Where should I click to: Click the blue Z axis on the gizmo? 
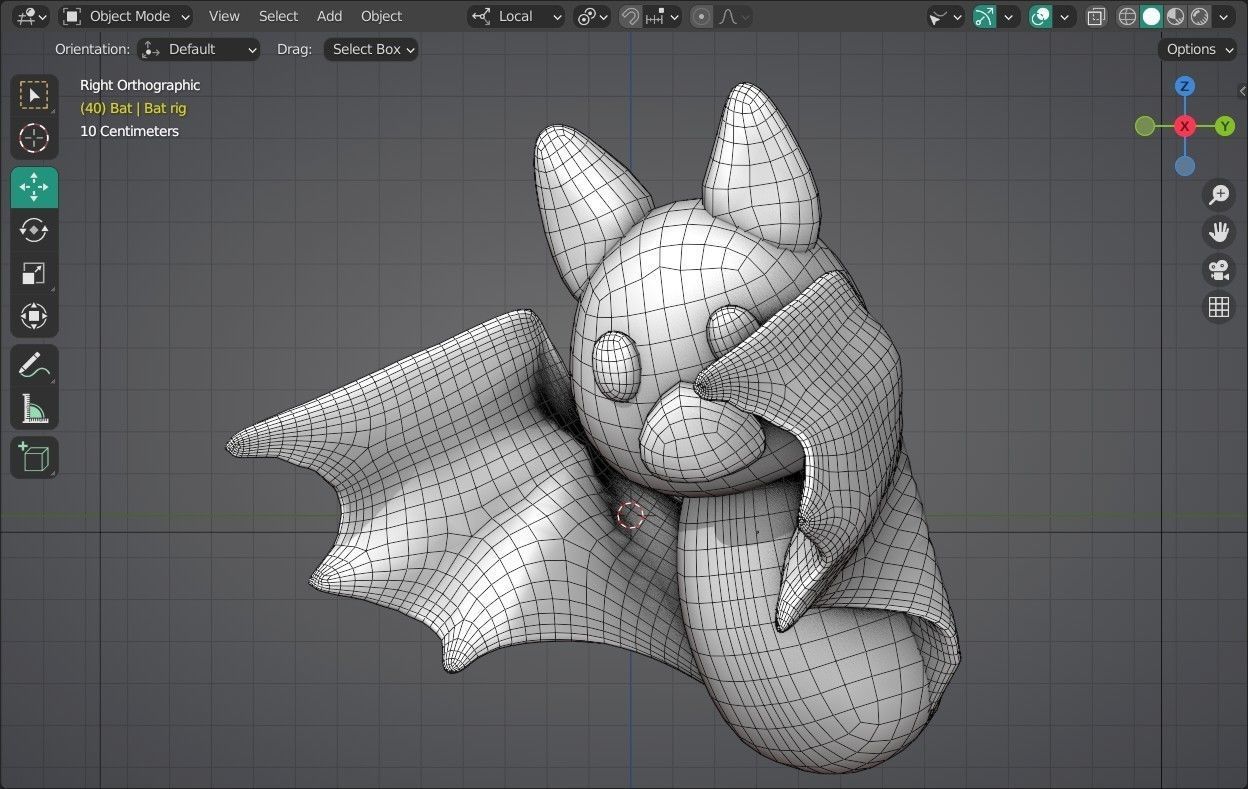1185,86
